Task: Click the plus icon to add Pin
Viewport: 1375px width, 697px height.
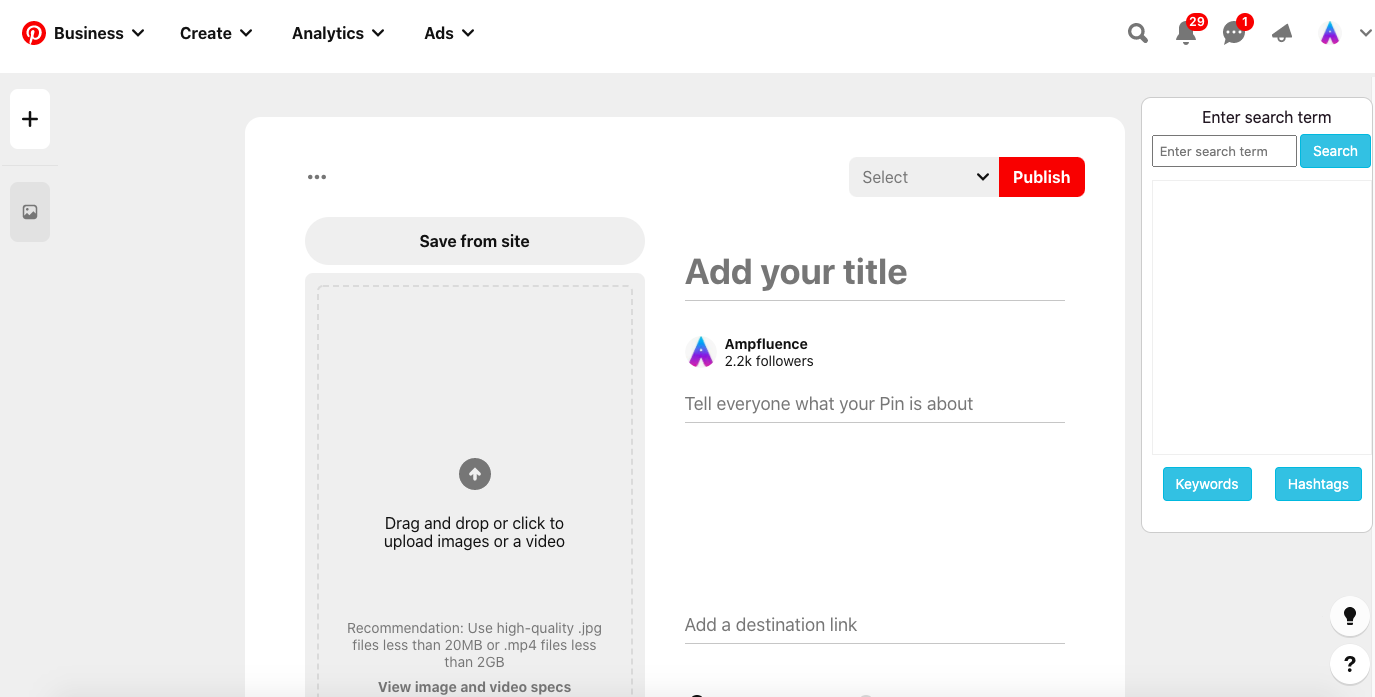Action: click(30, 119)
